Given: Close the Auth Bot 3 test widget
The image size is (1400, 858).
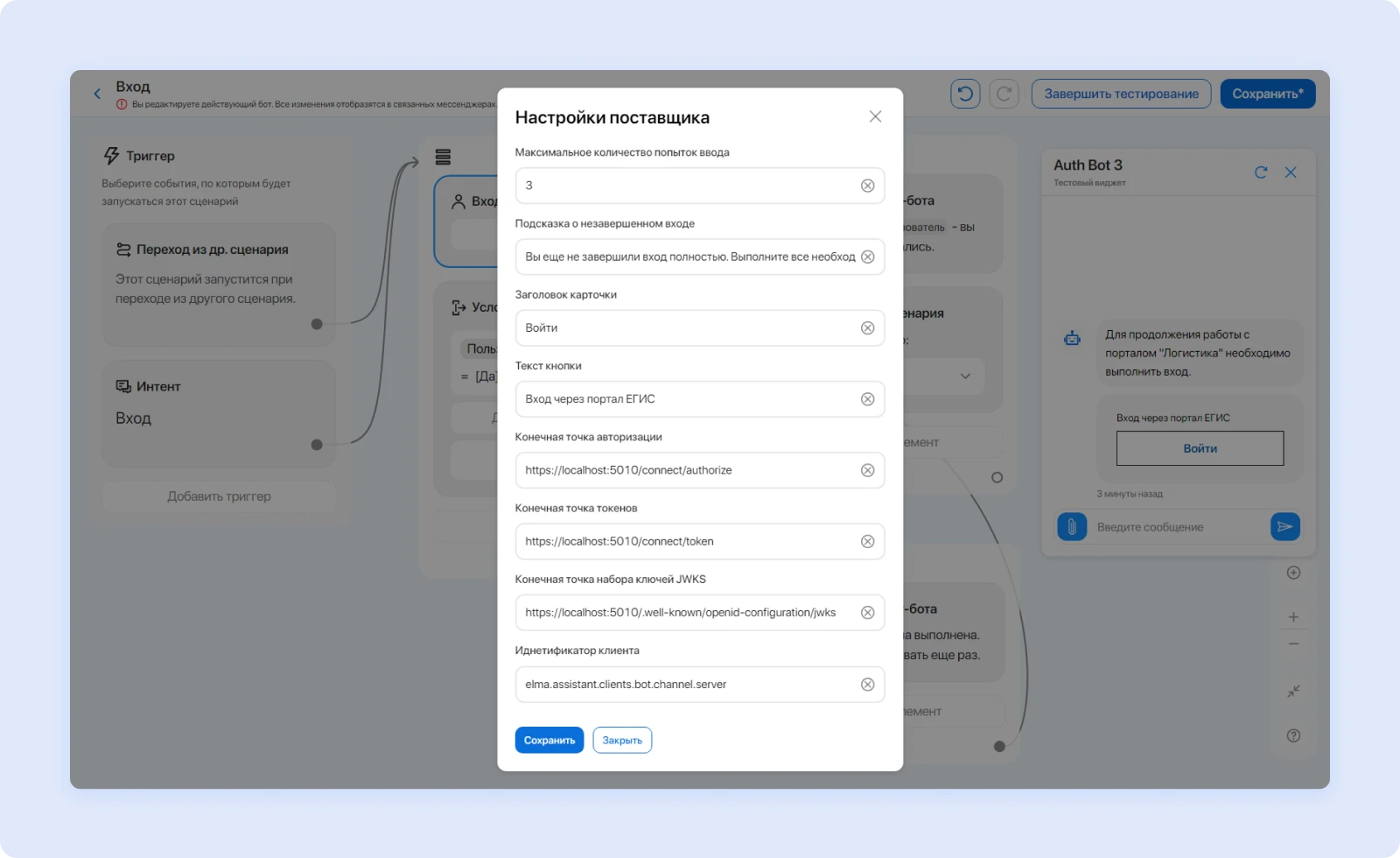Looking at the screenshot, I should pos(1291,172).
